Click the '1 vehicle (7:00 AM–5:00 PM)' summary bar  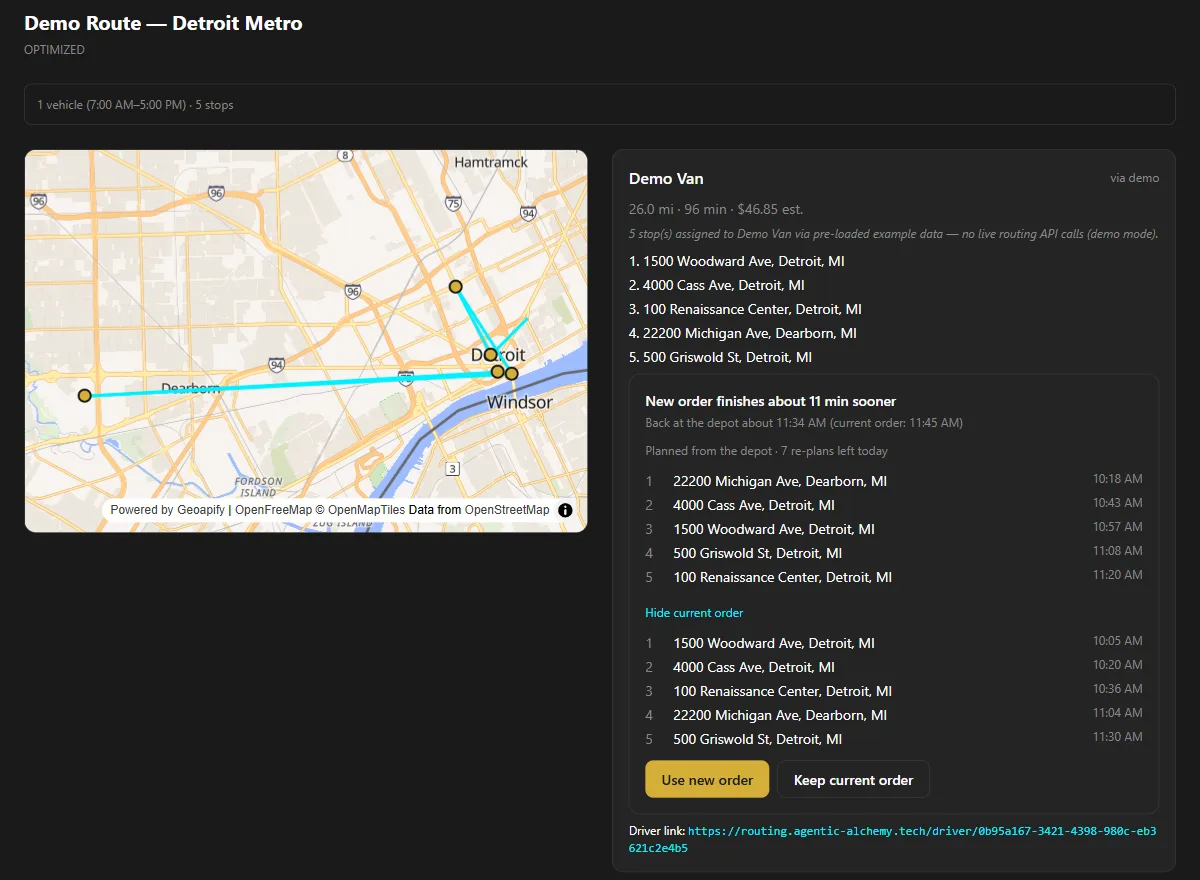click(599, 104)
